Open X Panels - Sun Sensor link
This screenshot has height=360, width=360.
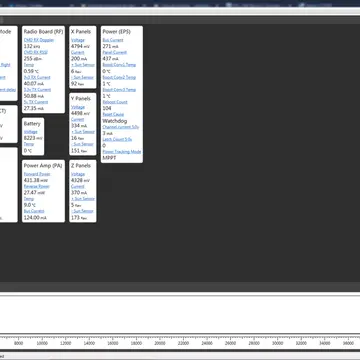pos(82,77)
